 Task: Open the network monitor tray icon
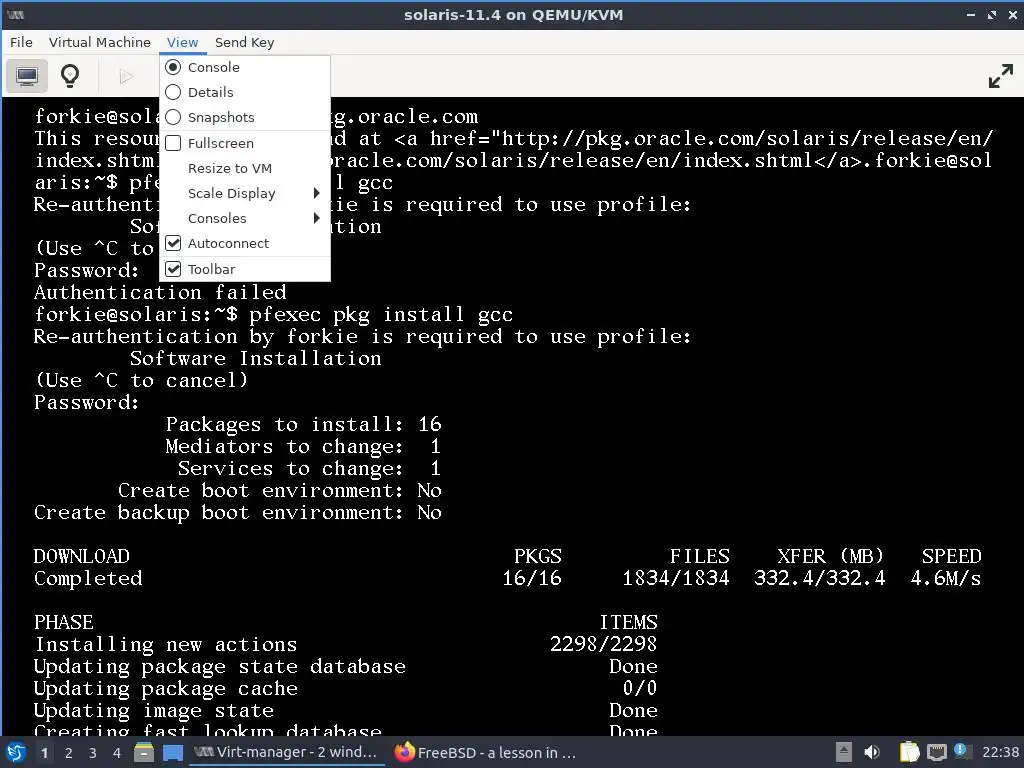[936, 752]
